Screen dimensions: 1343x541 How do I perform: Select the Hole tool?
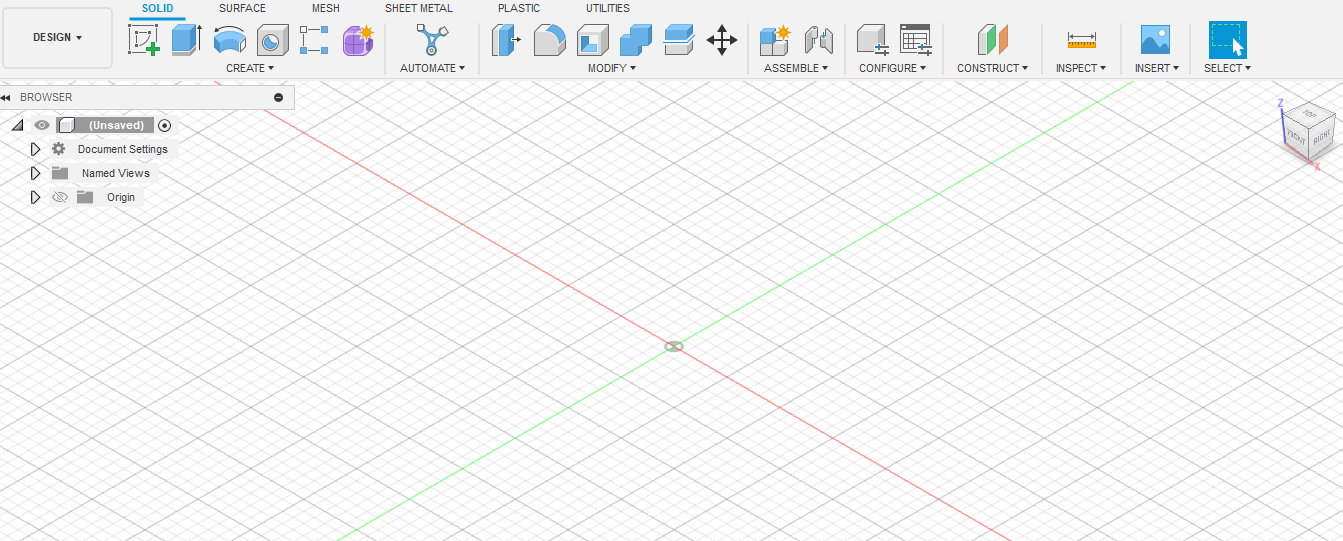272,40
